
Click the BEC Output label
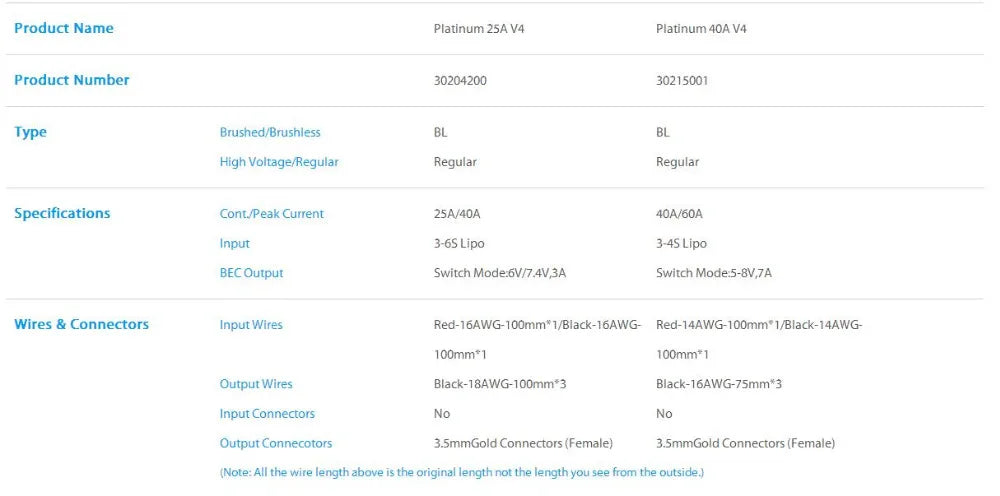(x=251, y=273)
